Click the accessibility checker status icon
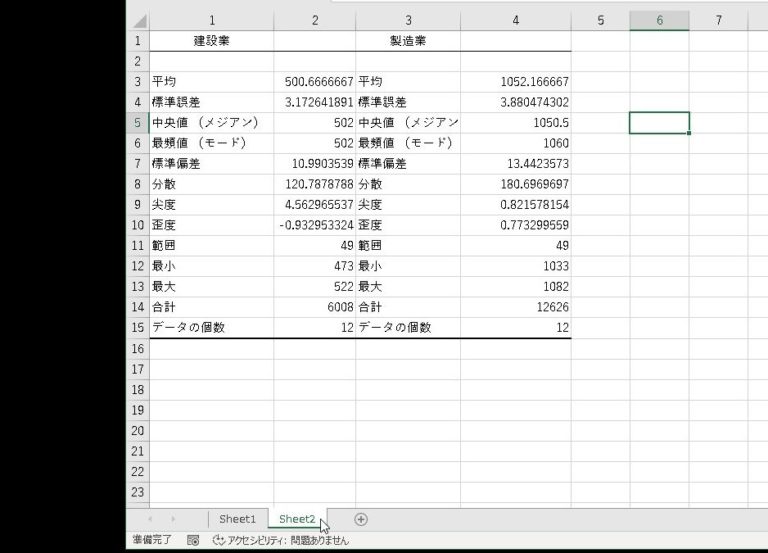This screenshot has height=553, width=768. (219, 540)
